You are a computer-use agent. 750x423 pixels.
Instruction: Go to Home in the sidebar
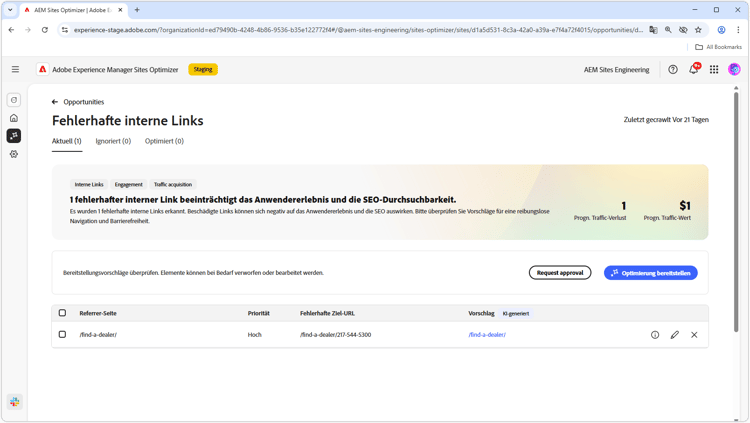(x=14, y=118)
